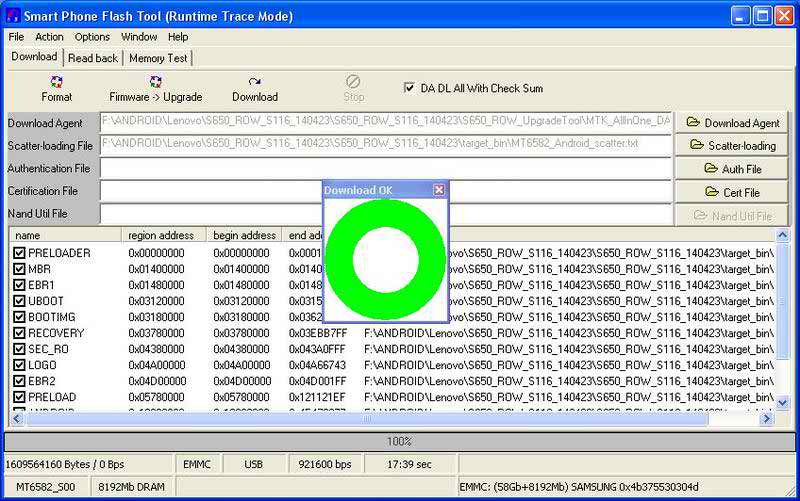Uncheck the RECOVERY partition checkbox
Image resolution: width=800 pixels, height=501 pixels.
[x=19, y=333]
